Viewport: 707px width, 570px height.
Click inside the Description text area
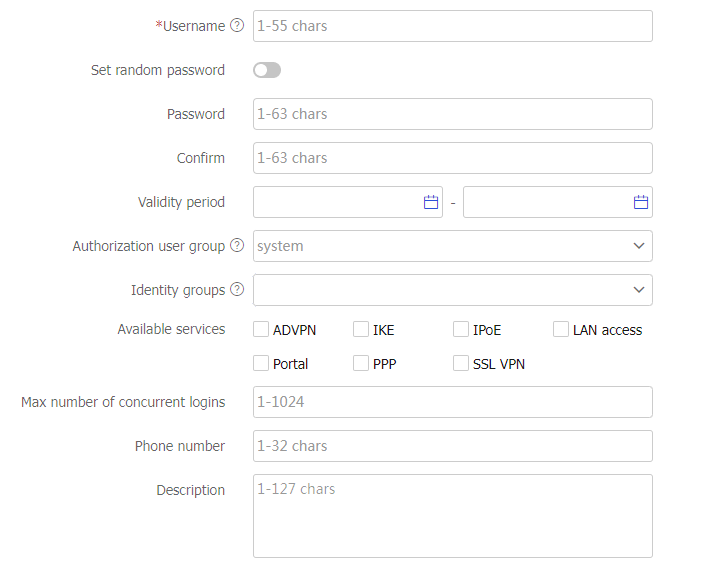(452, 516)
